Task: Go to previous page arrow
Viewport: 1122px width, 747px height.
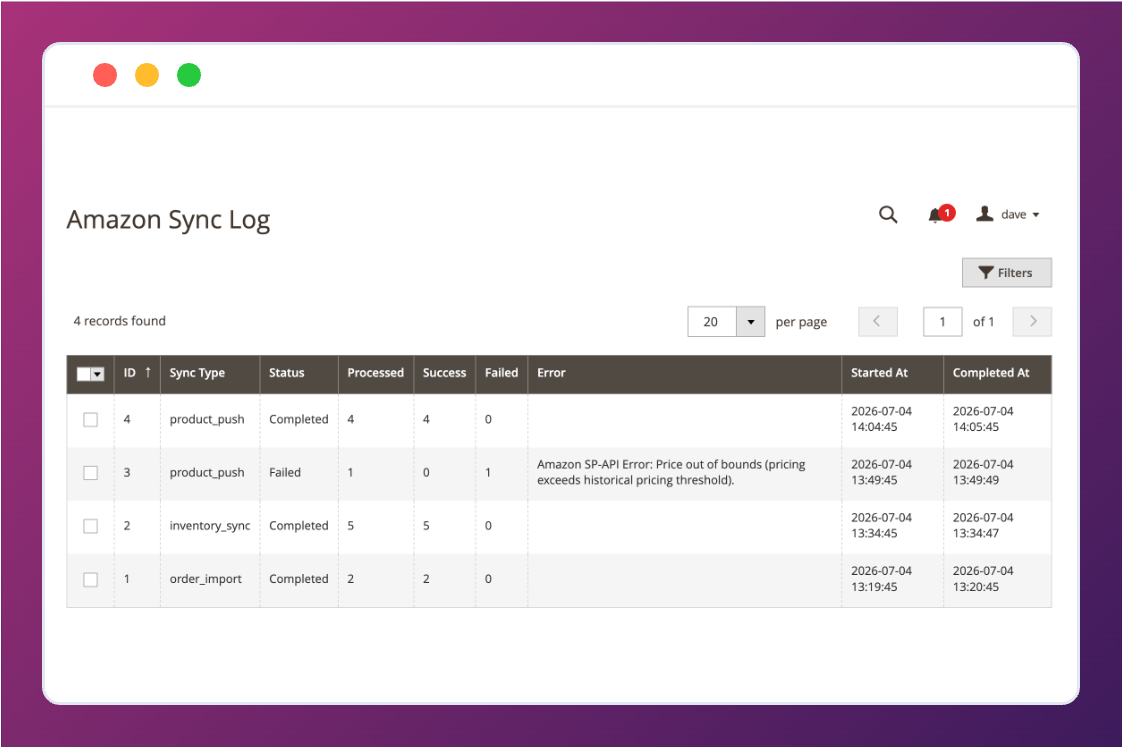Action: tap(877, 321)
